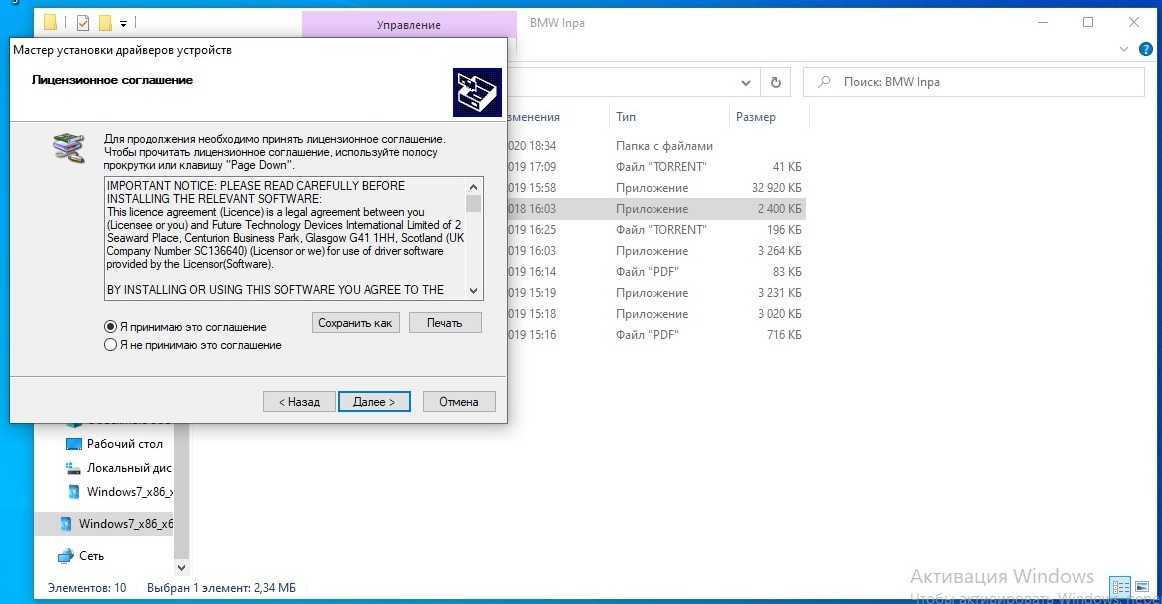
Task: Click the blue Help question mark icon
Action: tap(1146, 48)
